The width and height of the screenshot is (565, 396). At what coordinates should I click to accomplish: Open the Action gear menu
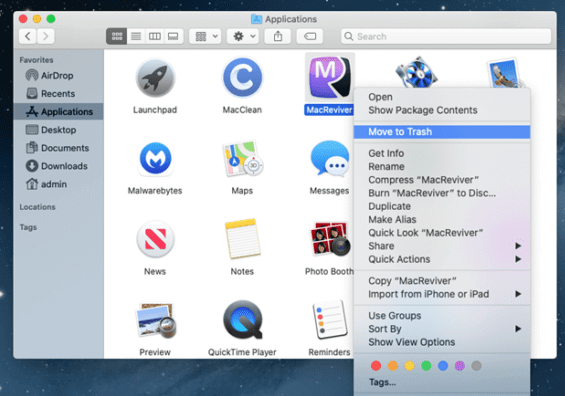coord(243,36)
